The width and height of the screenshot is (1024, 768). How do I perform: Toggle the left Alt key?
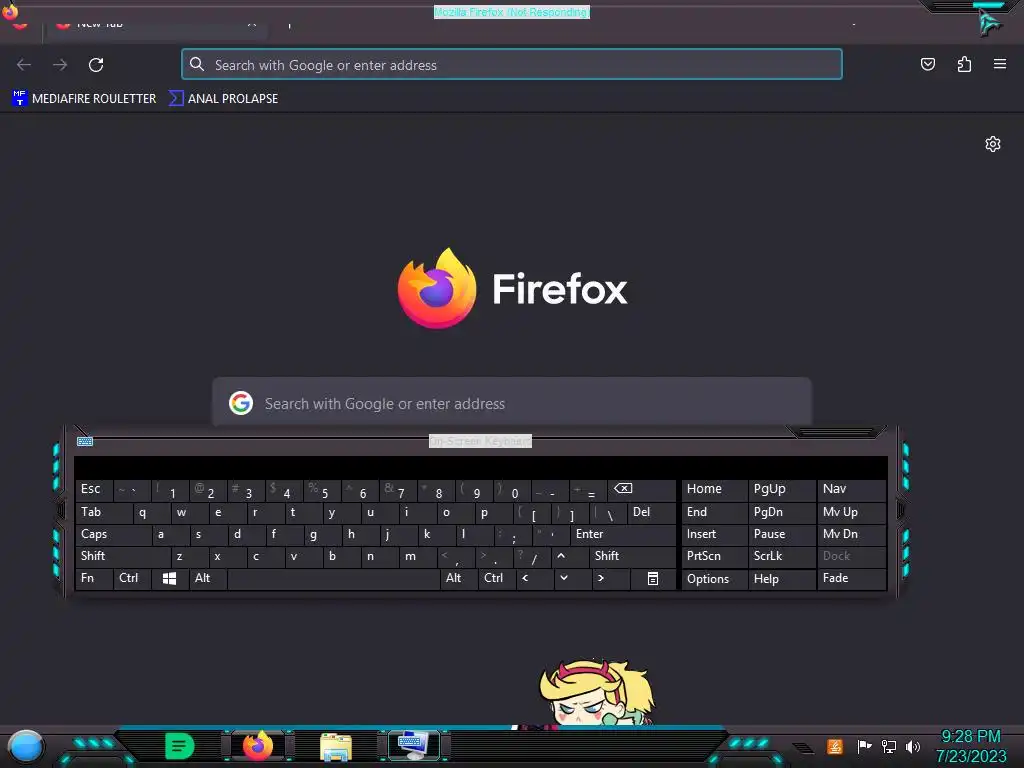(x=208, y=578)
